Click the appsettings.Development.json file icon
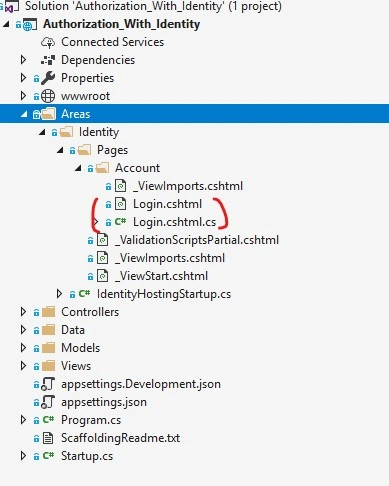The image size is (389, 486). [x=48, y=384]
